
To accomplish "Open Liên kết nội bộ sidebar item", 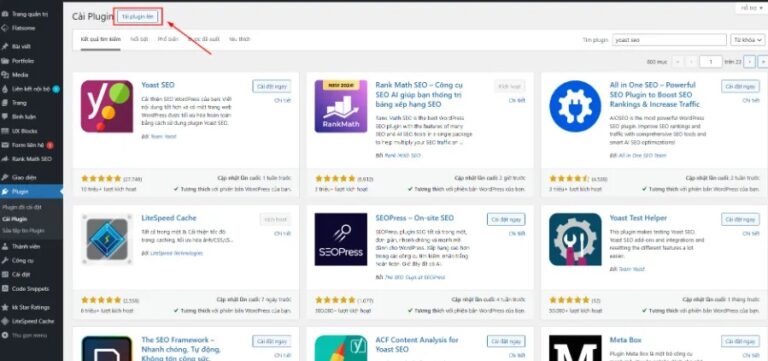I will point(31,89).
